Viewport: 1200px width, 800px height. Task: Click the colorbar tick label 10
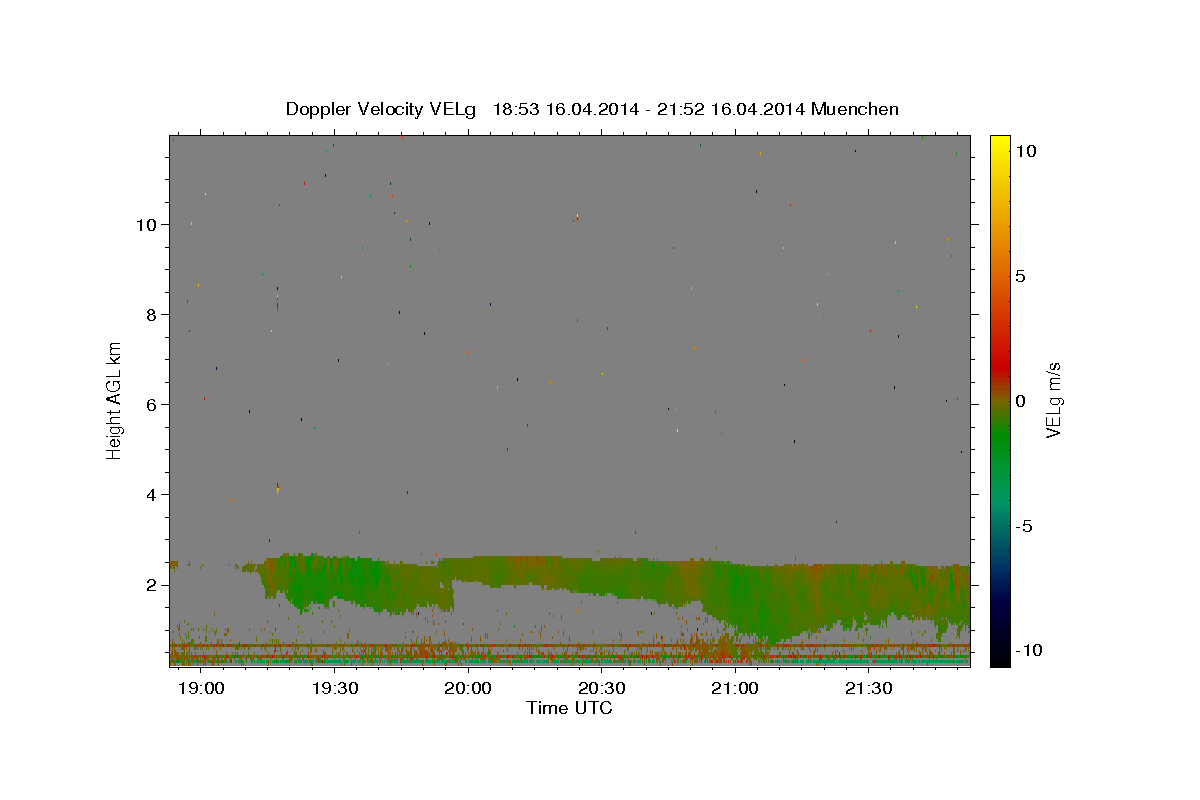pyautogui.click(x=1025, y=151)
